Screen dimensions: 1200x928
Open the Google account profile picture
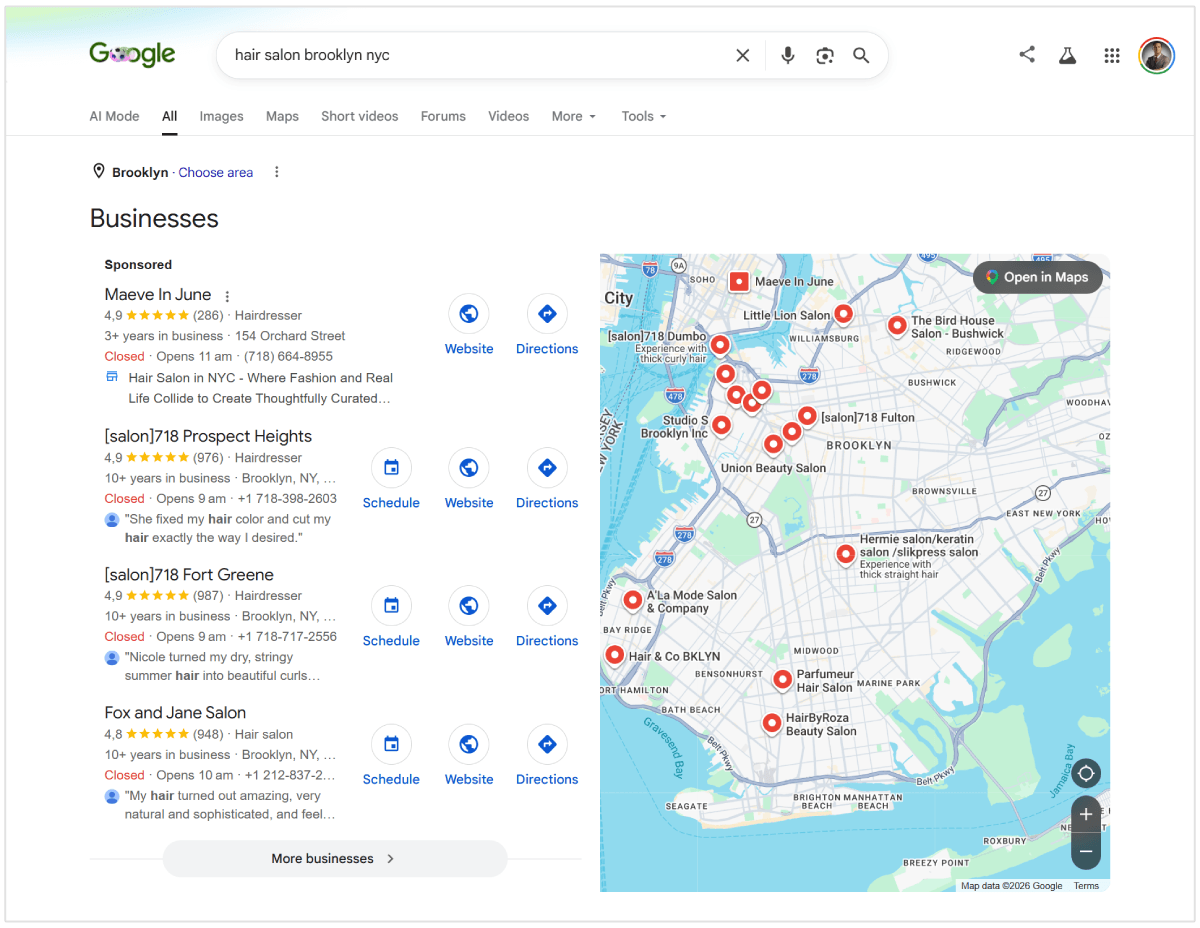pyautogui.click(x=1156, y=56)
